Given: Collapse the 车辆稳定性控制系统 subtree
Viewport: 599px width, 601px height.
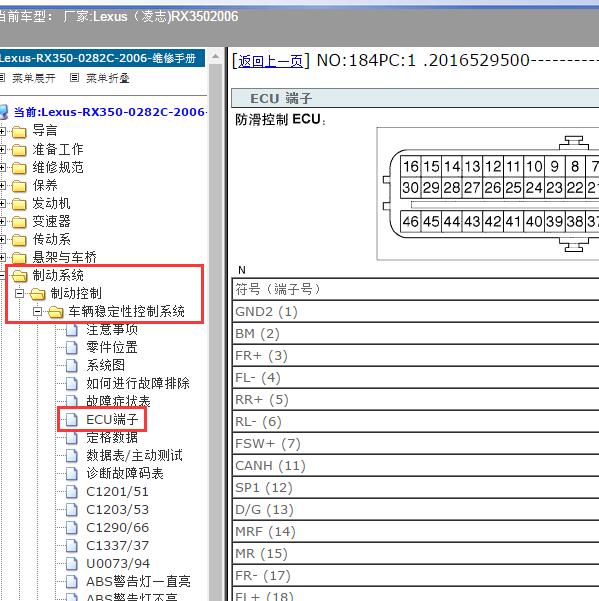Looking at the screenshot, I should (38, 312).
